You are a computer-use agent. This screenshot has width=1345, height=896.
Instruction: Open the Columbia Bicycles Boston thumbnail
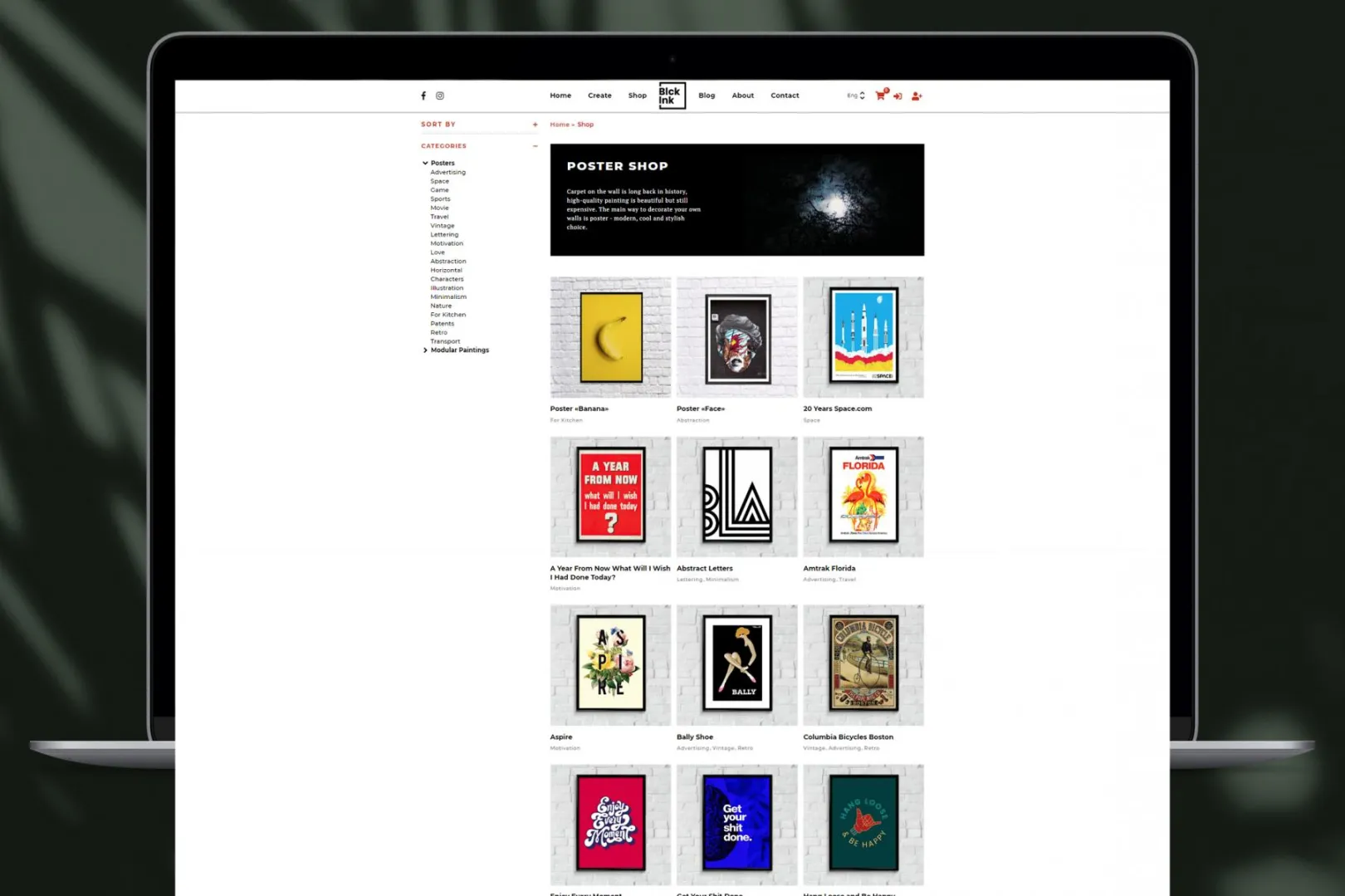tap(863, 665)
